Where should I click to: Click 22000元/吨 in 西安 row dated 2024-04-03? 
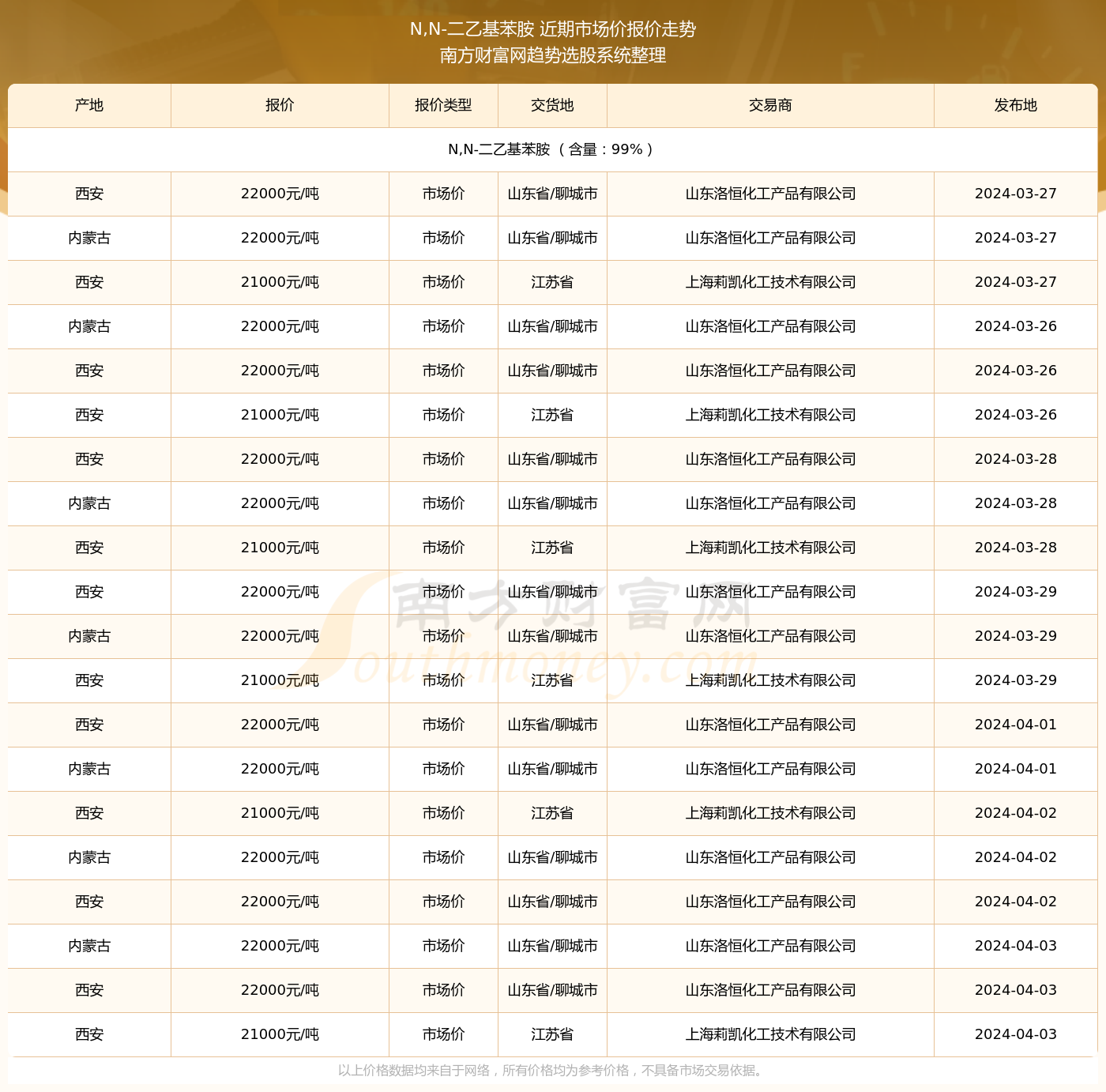coord(280,990)
